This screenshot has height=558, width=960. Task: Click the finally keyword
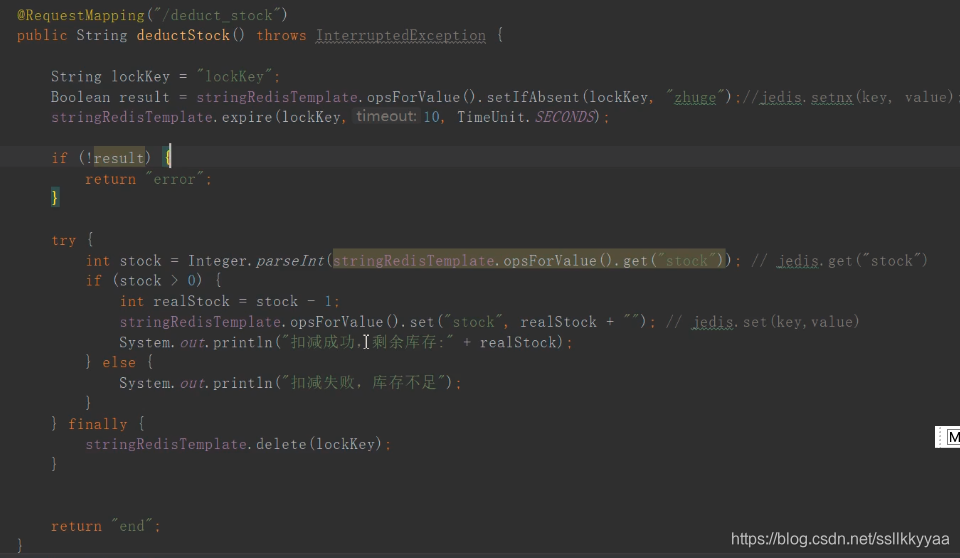(98, 424)
